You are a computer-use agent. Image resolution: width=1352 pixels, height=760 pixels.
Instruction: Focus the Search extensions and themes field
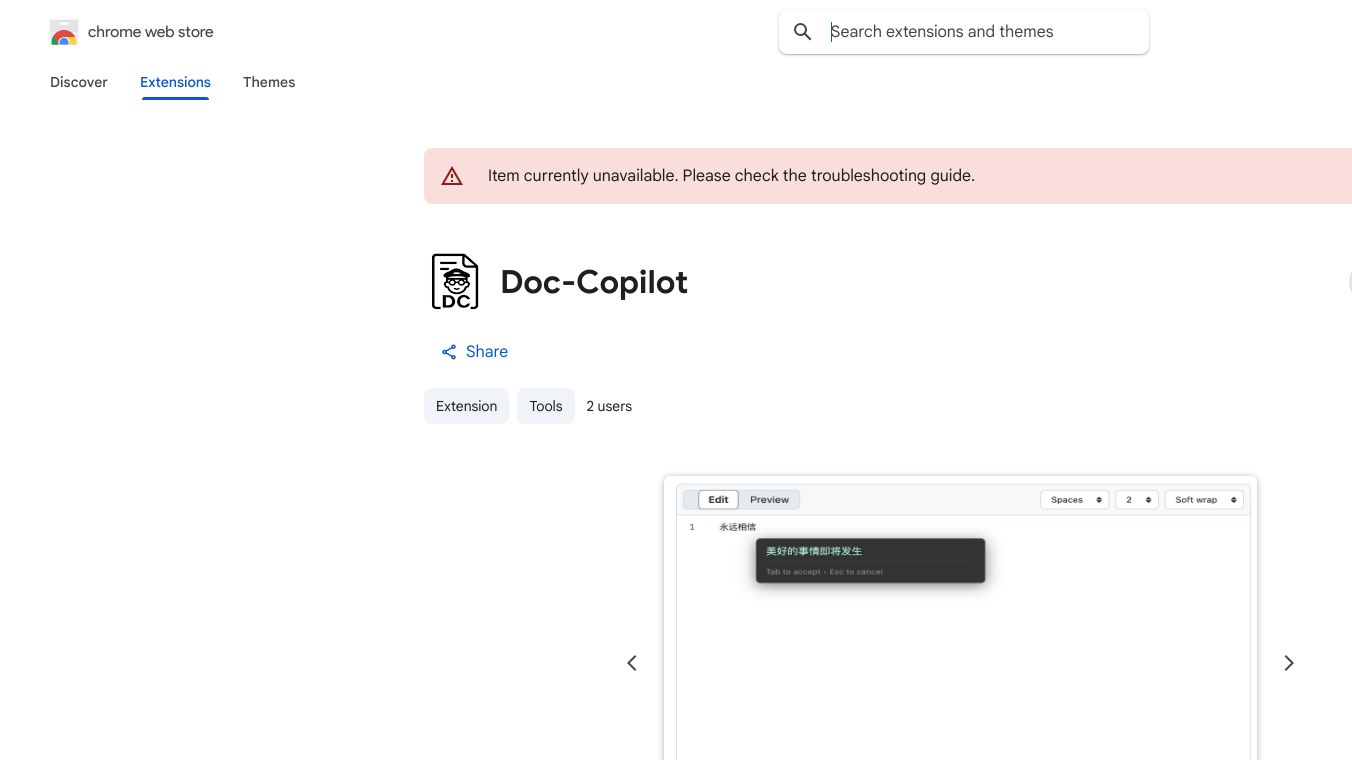click(980, 32)
